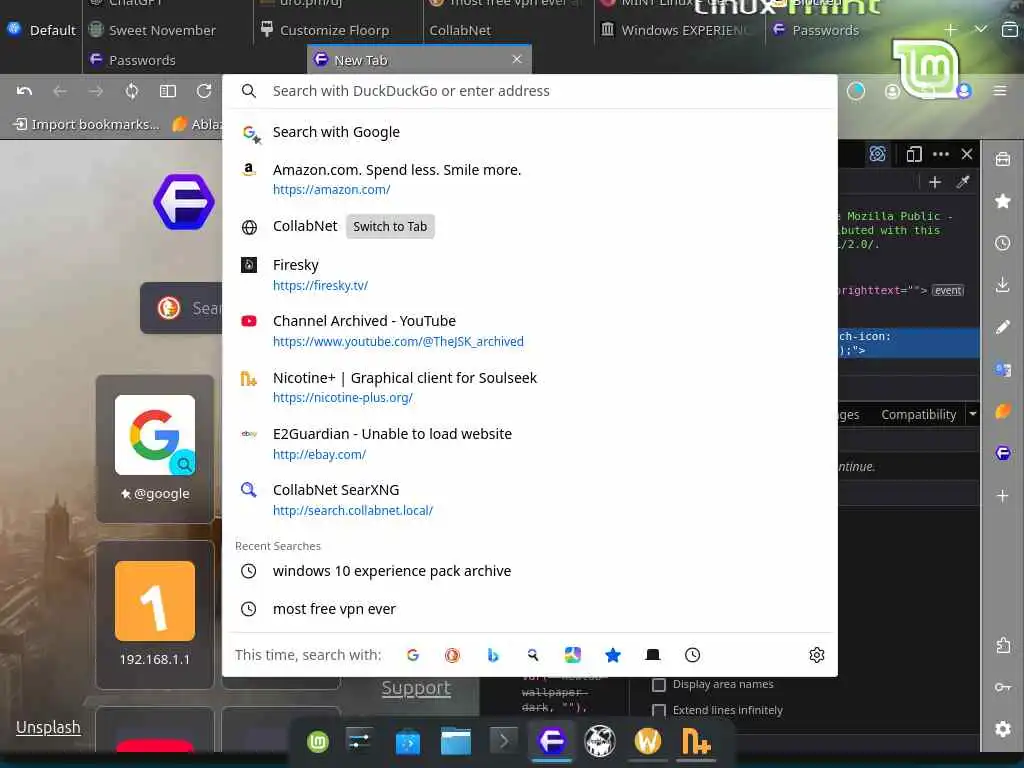1024x768 pixels.
Task: Open the 192.168.1.1 shortcut tile
Action: tap(155, 615)
